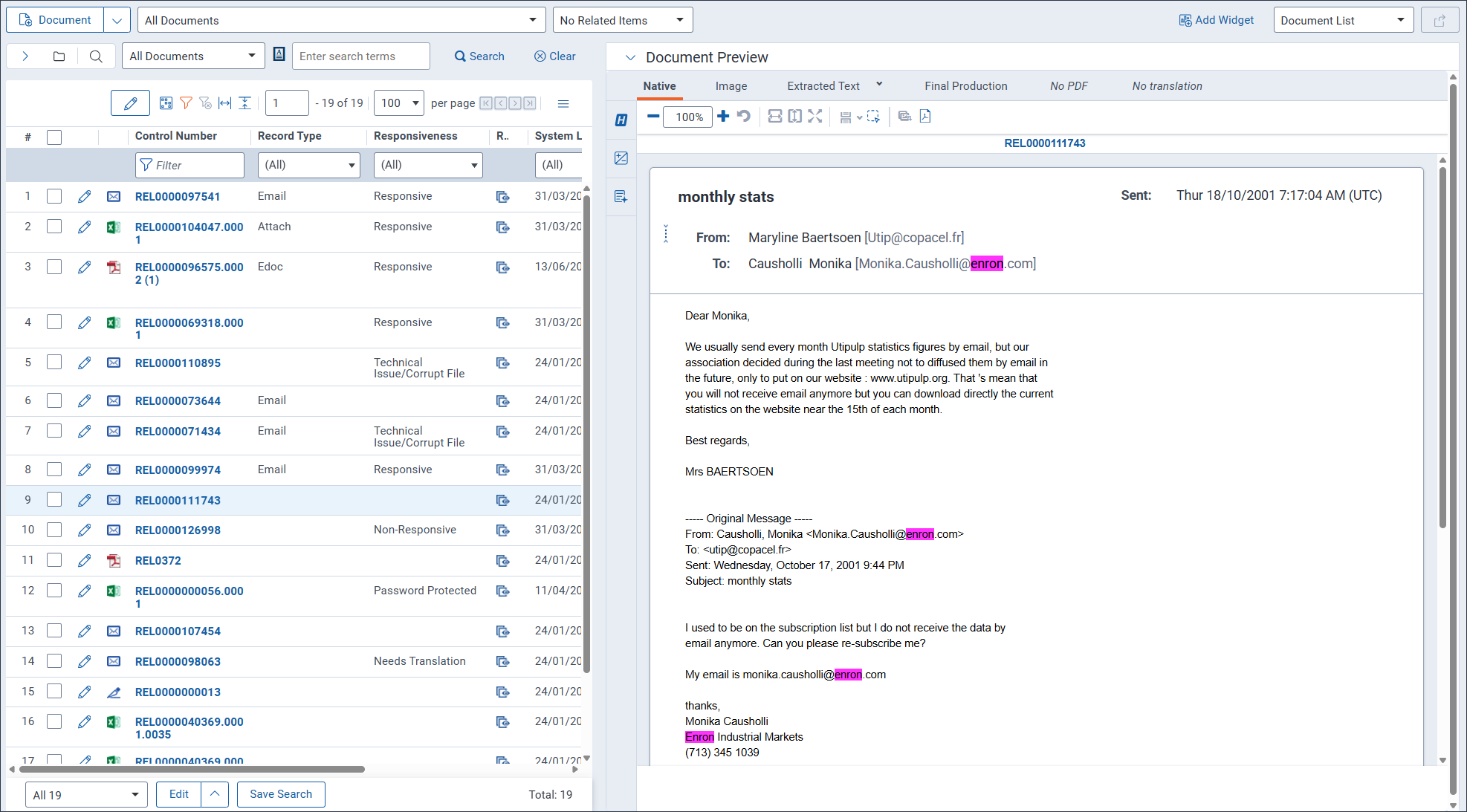The image size is (1467, 812).
Task: Open Responsiveness (All) filter dropdown
Action: point(428,165)
